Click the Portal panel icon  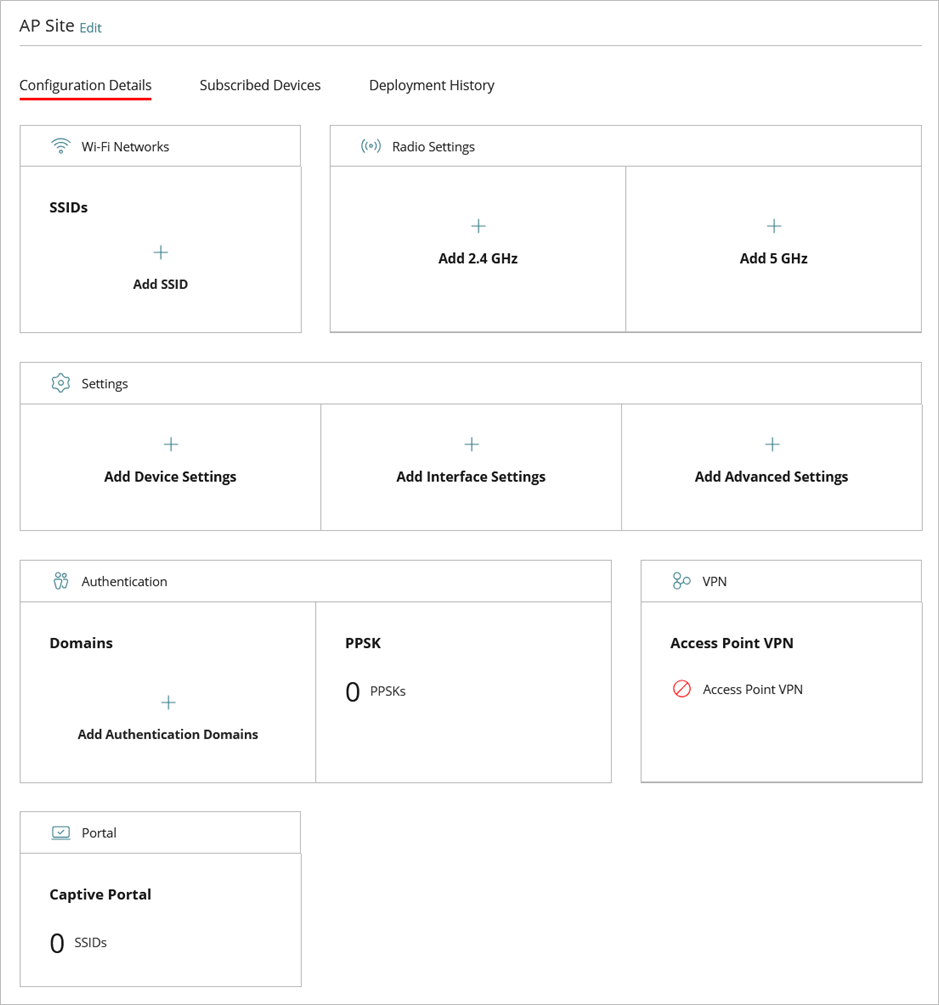(x=62, y=832)
